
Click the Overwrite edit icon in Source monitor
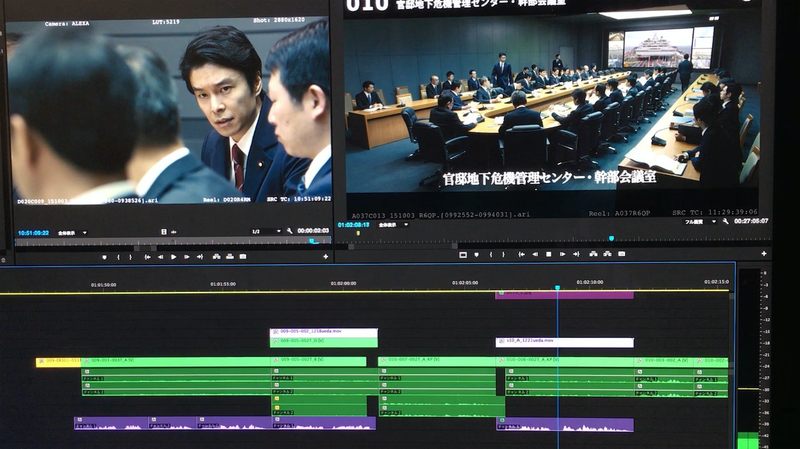230,257
